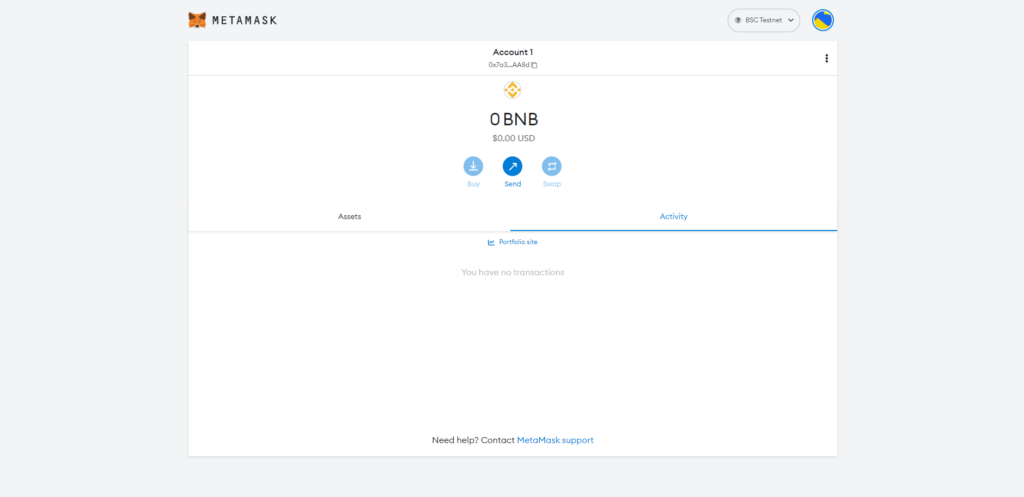
Task: Click the chart icon beside Portfolio site
Action: pos(491,242)
